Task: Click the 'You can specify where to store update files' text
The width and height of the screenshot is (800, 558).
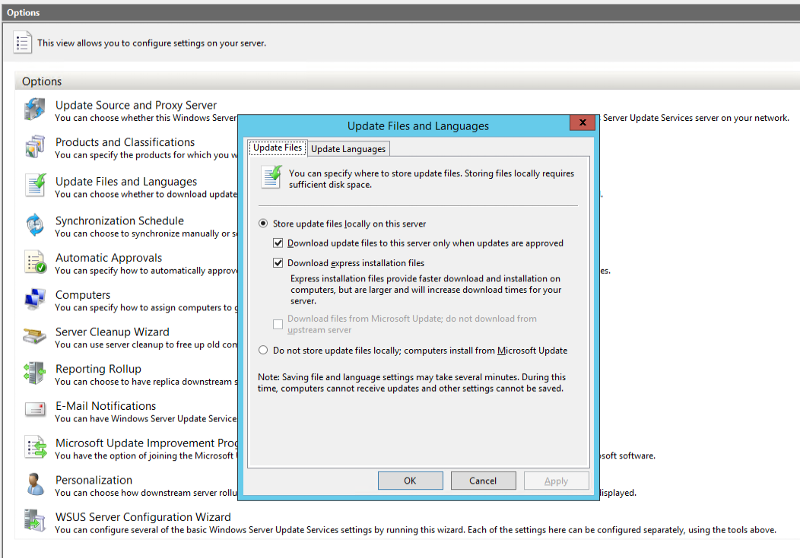Action: 431,179
